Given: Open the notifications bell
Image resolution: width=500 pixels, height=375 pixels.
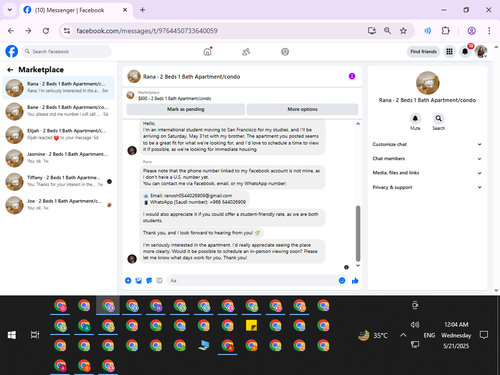Looking at the screenshot, I should [x=465, y=51].
